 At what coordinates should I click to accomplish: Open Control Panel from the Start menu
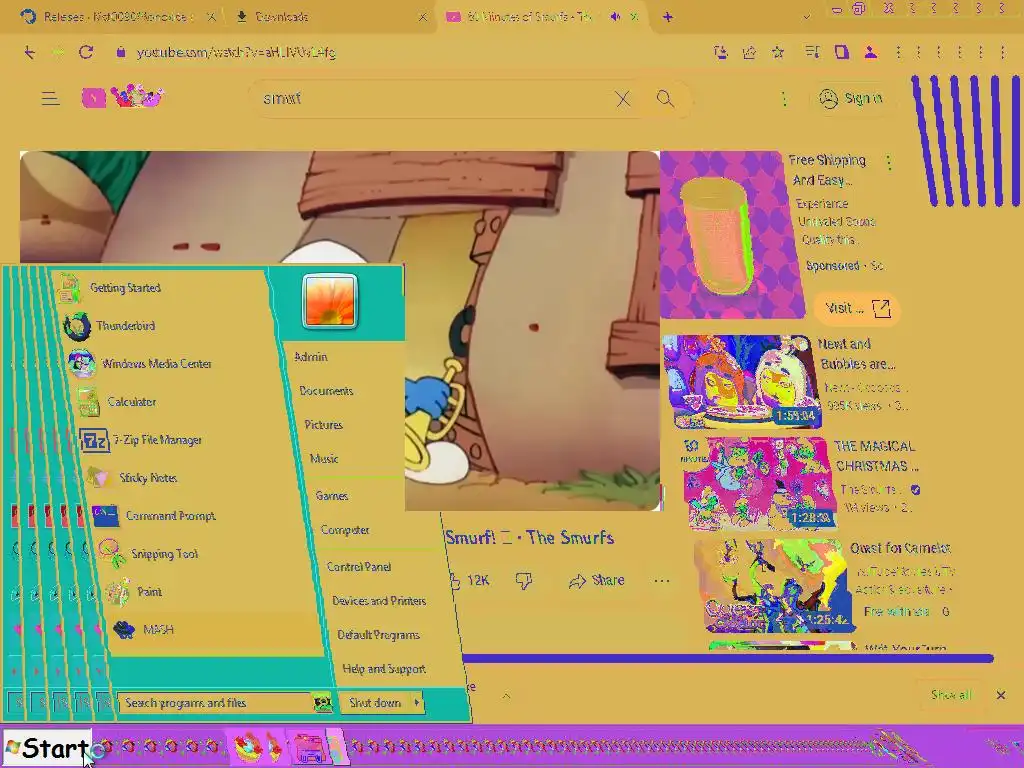click(x=359, y=567)
